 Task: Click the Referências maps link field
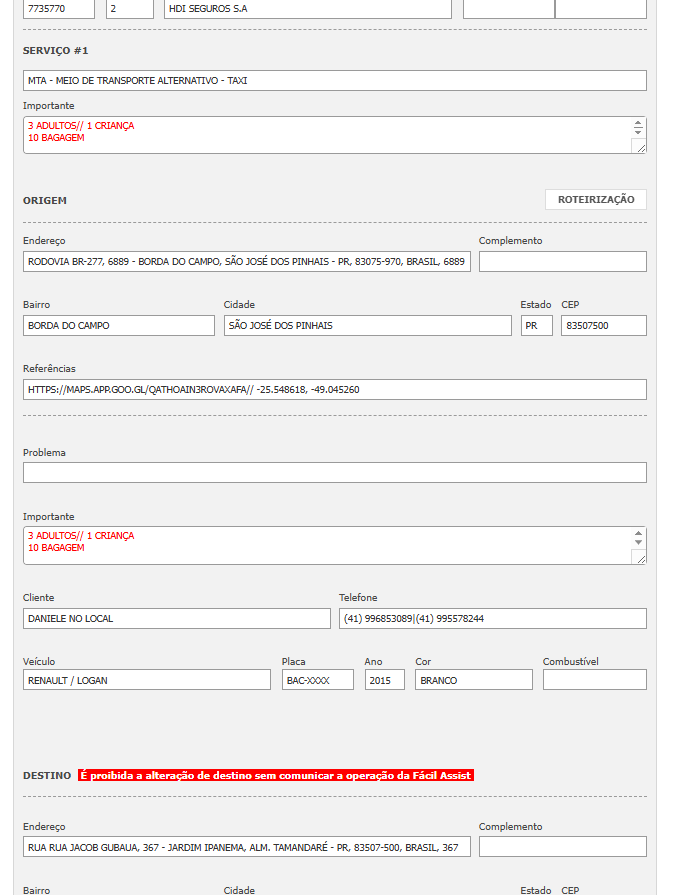click(334, 390)
